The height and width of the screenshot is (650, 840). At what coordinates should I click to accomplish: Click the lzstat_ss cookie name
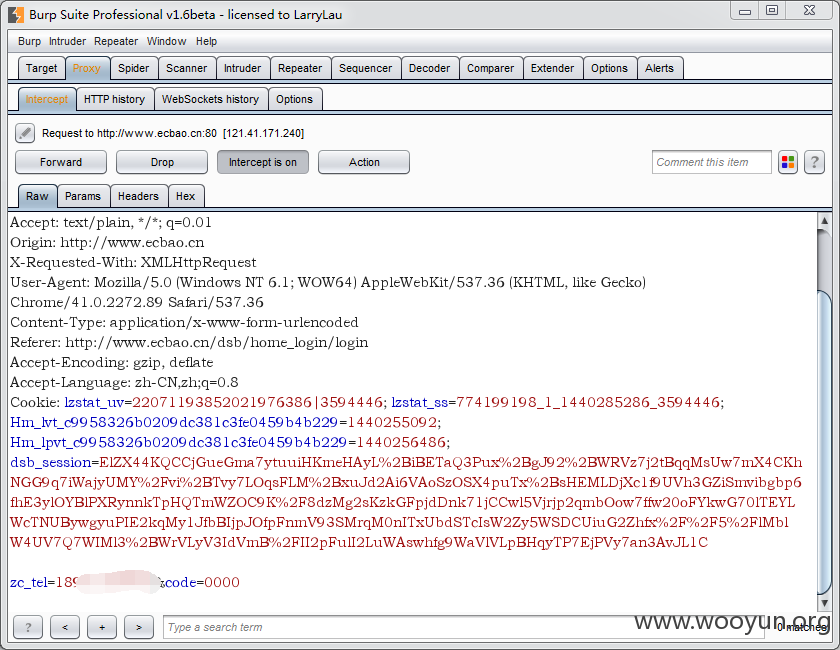(419, 402)
